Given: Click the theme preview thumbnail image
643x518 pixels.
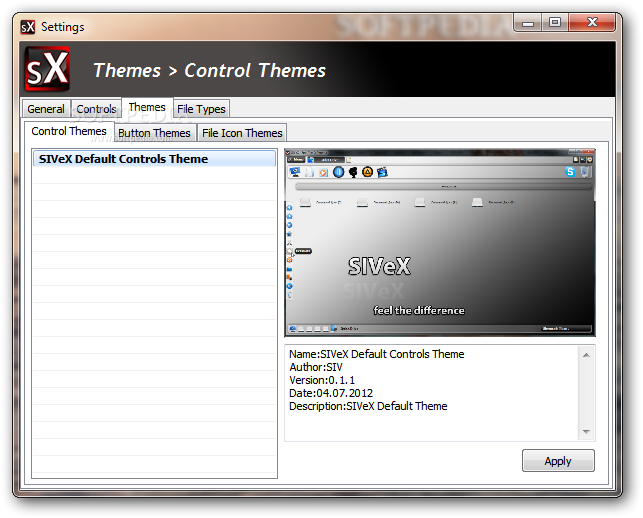Looking at the screenshot, I should point(440,242).
